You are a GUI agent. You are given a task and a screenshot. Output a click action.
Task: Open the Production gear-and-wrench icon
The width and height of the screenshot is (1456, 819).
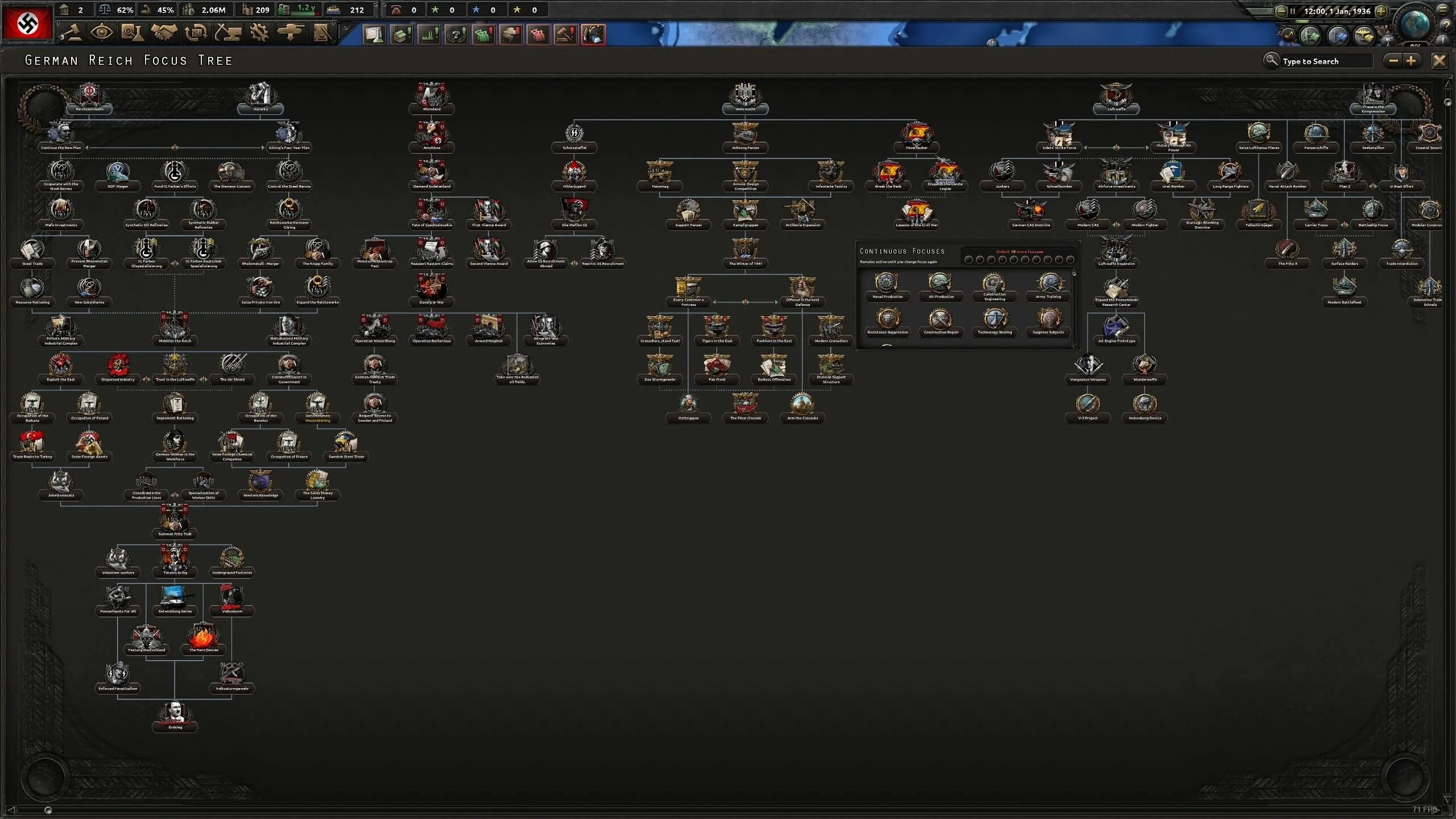click(259, 33)
